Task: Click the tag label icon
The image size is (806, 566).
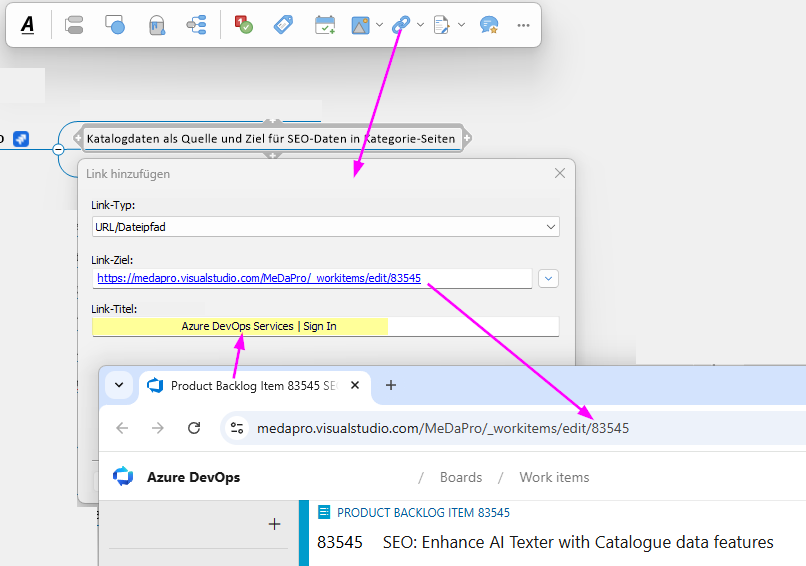Action: pyautogui.click(x=283, y=24)
